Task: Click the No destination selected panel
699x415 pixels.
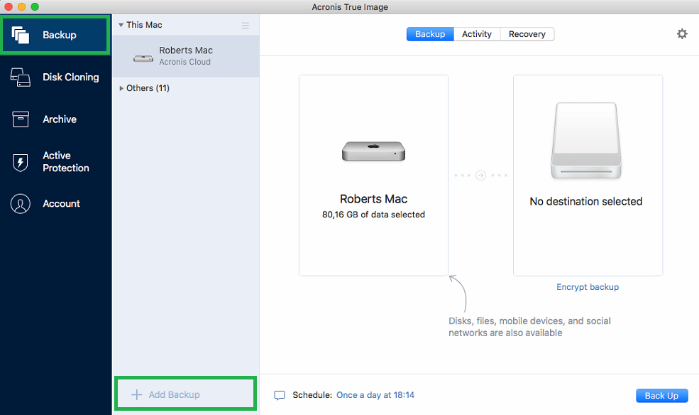Action: tap(588, 175)
